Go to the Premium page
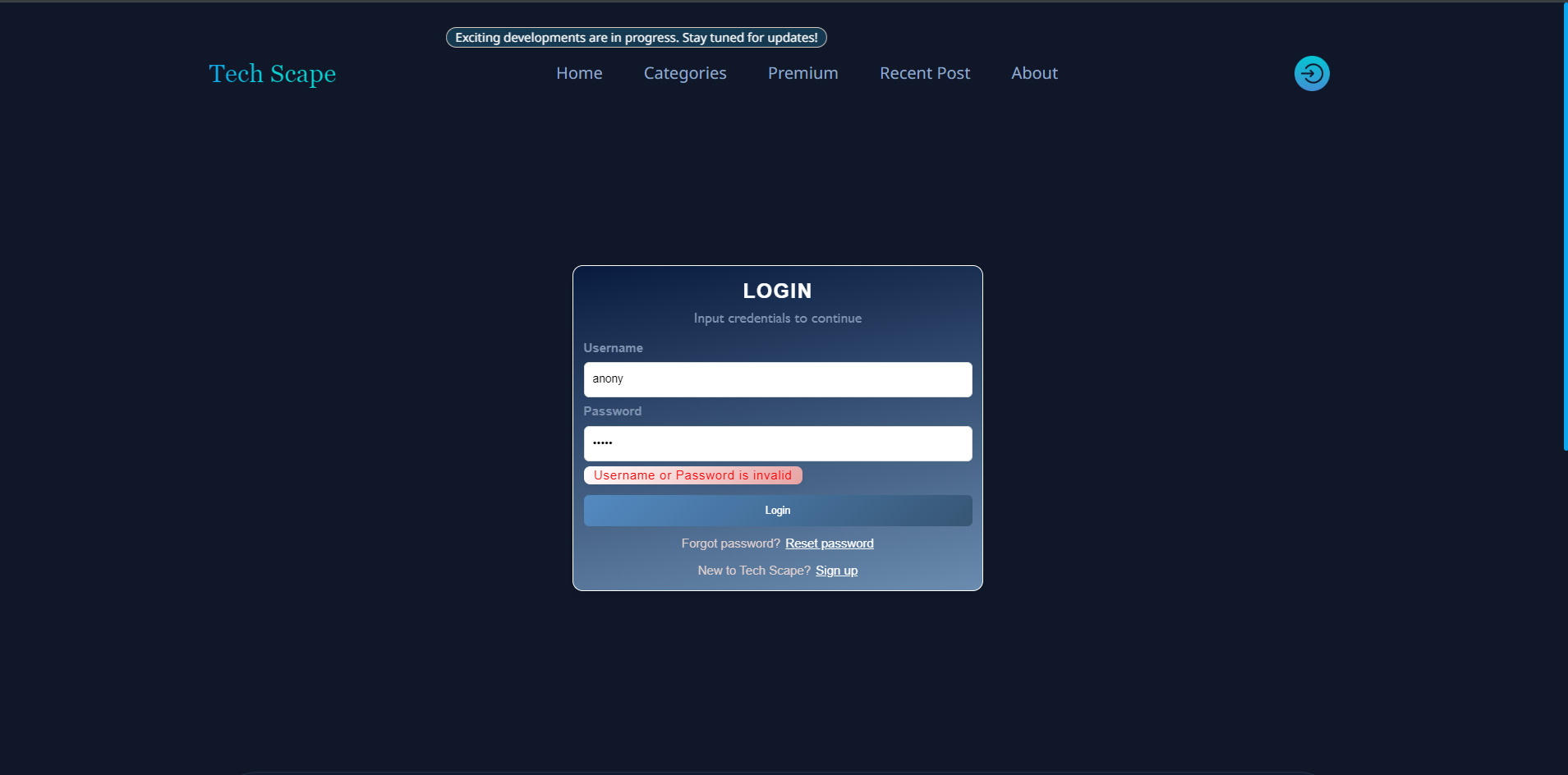 [803, 73]
